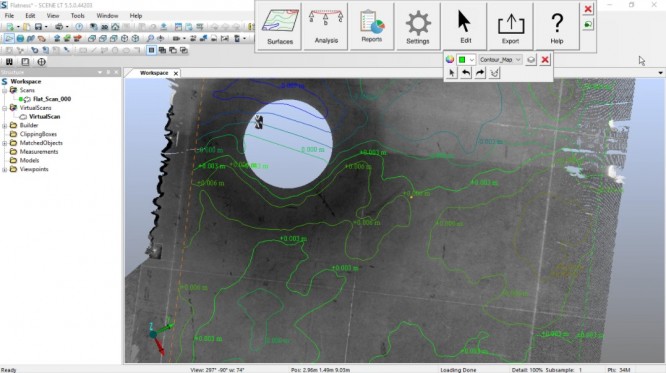
Task: Open the Help menu in menu bar
Action: click(135, 16)
